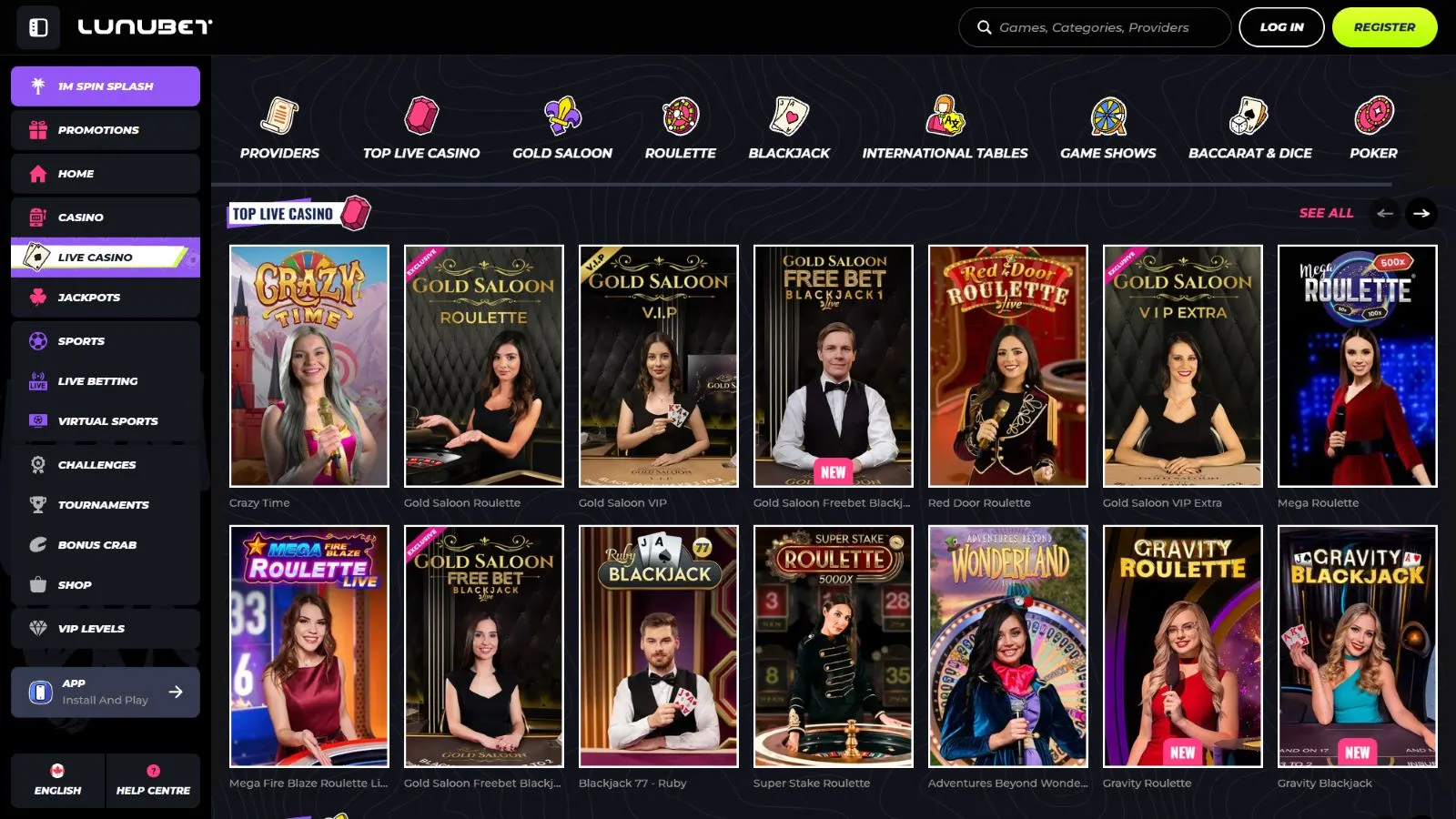Open the Gold Saloon category icon

pos(562,116)
